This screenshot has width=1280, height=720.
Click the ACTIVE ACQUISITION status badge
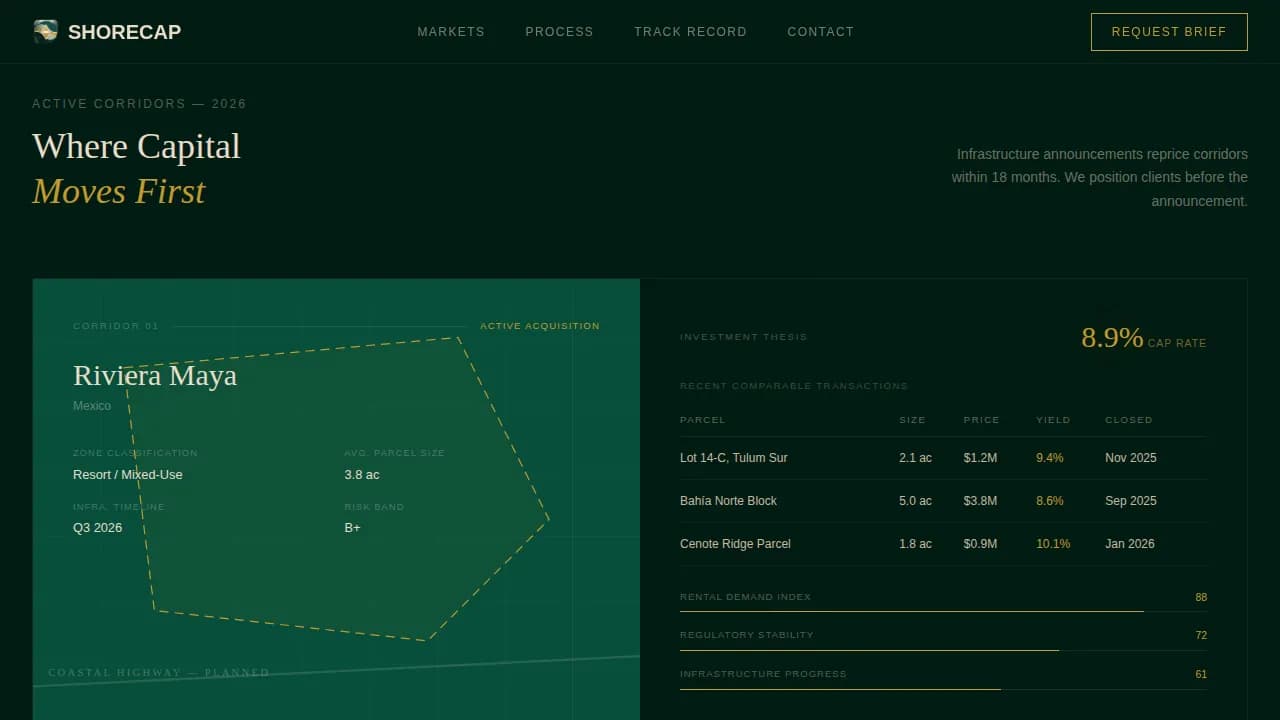pos(539,326)
